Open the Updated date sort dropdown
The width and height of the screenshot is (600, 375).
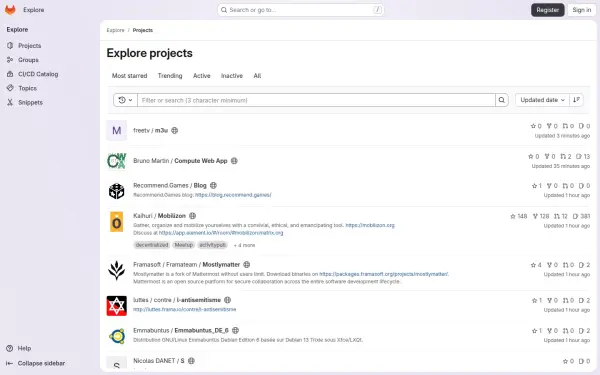click(542, 100)
